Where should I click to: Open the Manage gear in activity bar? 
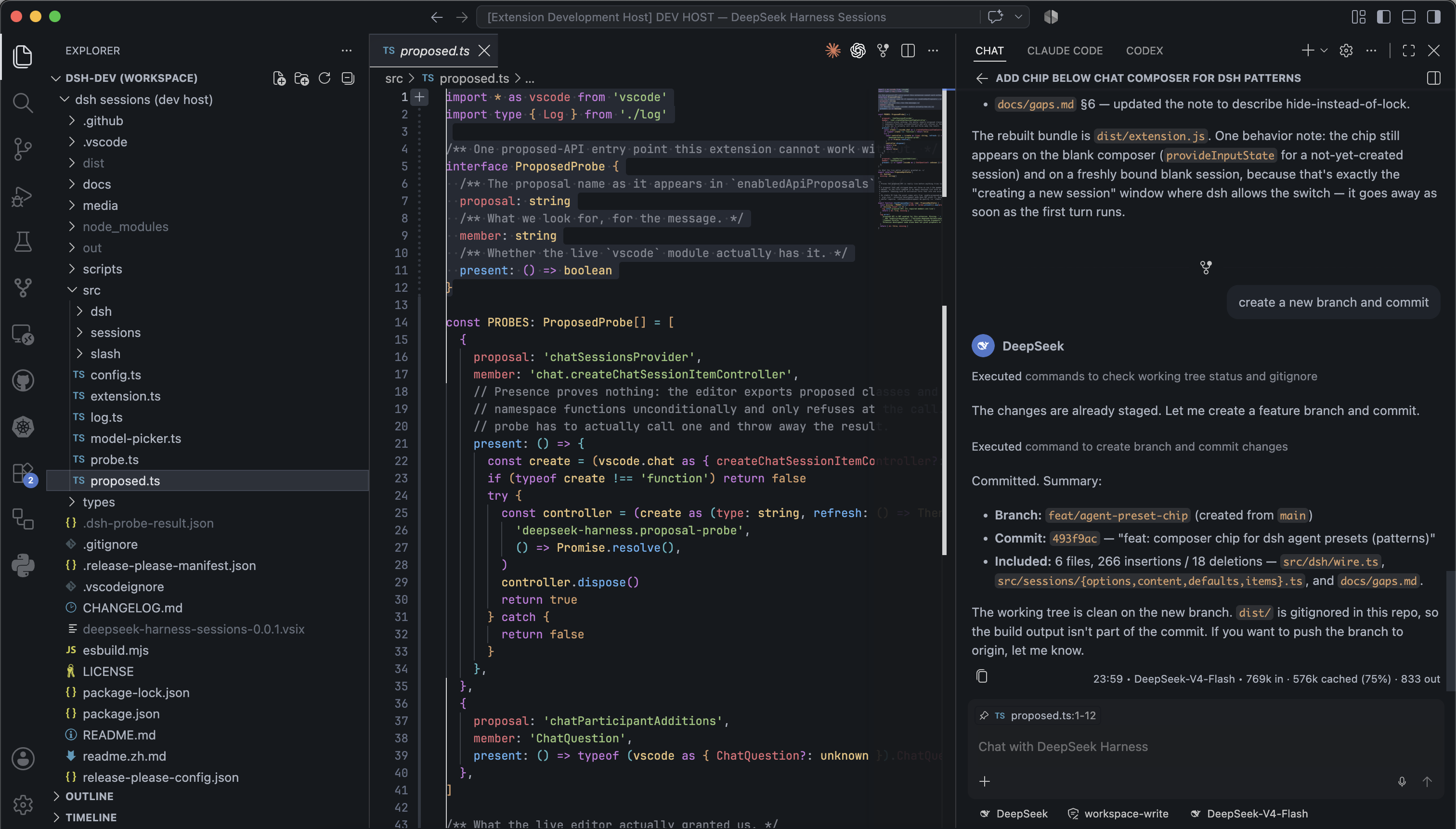23,804
